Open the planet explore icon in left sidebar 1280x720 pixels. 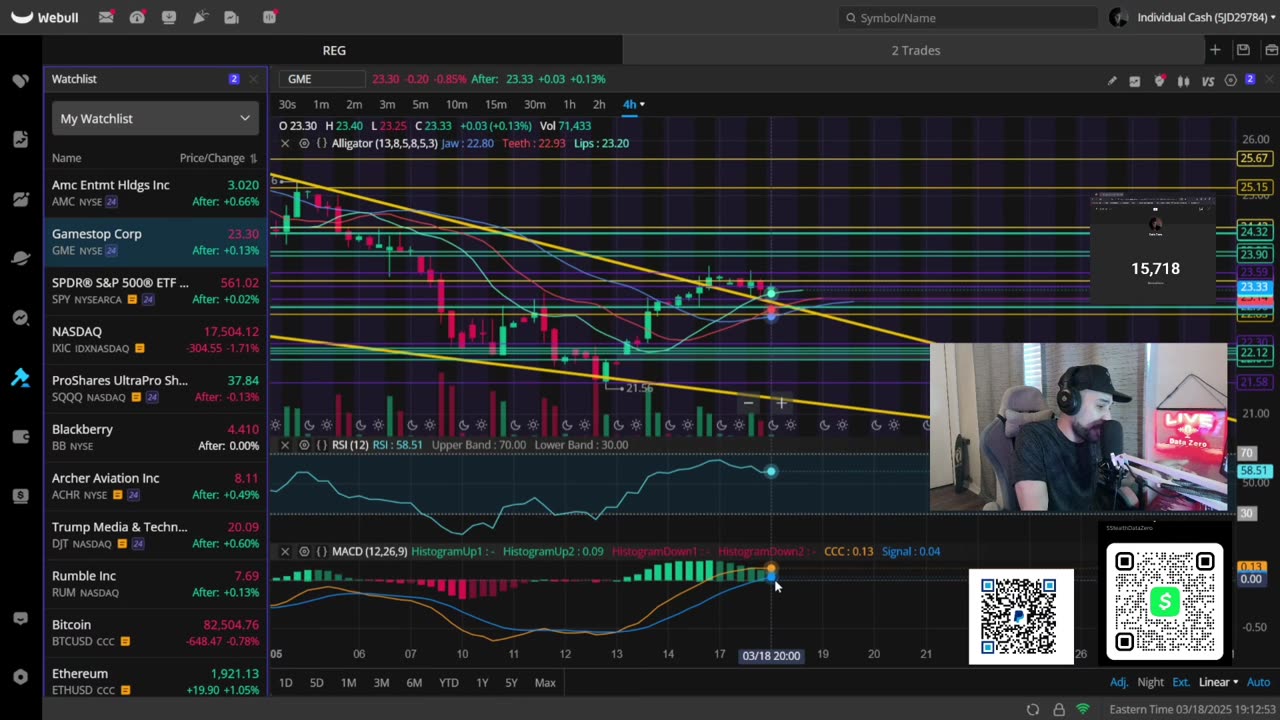(21, 258)
